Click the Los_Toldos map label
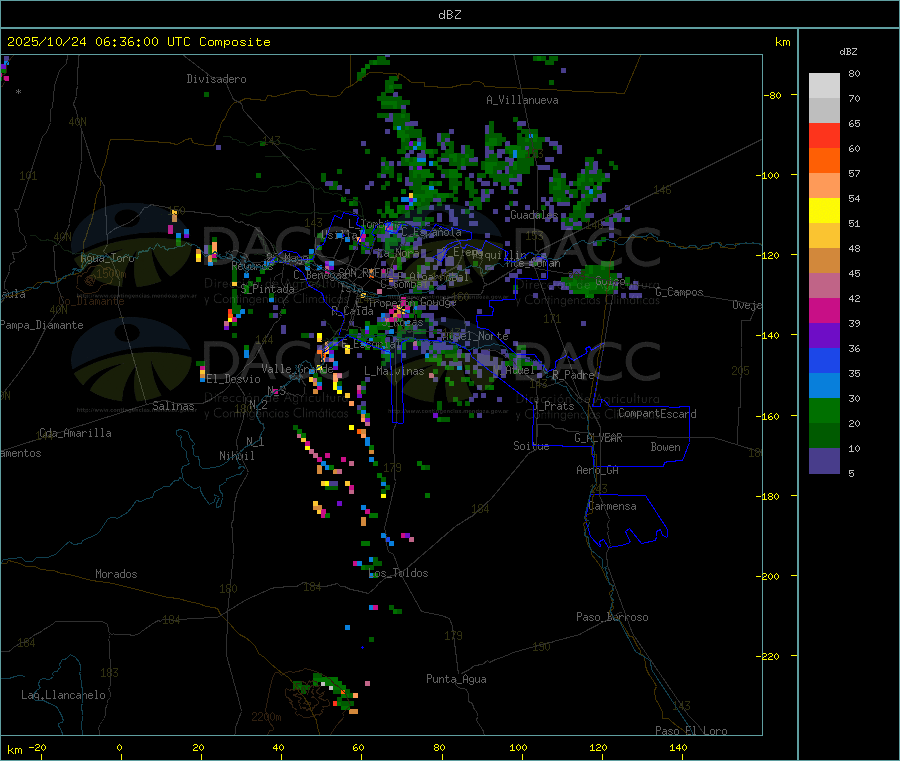This screenshot has width=900, height=761. click(x=398, y=573)
